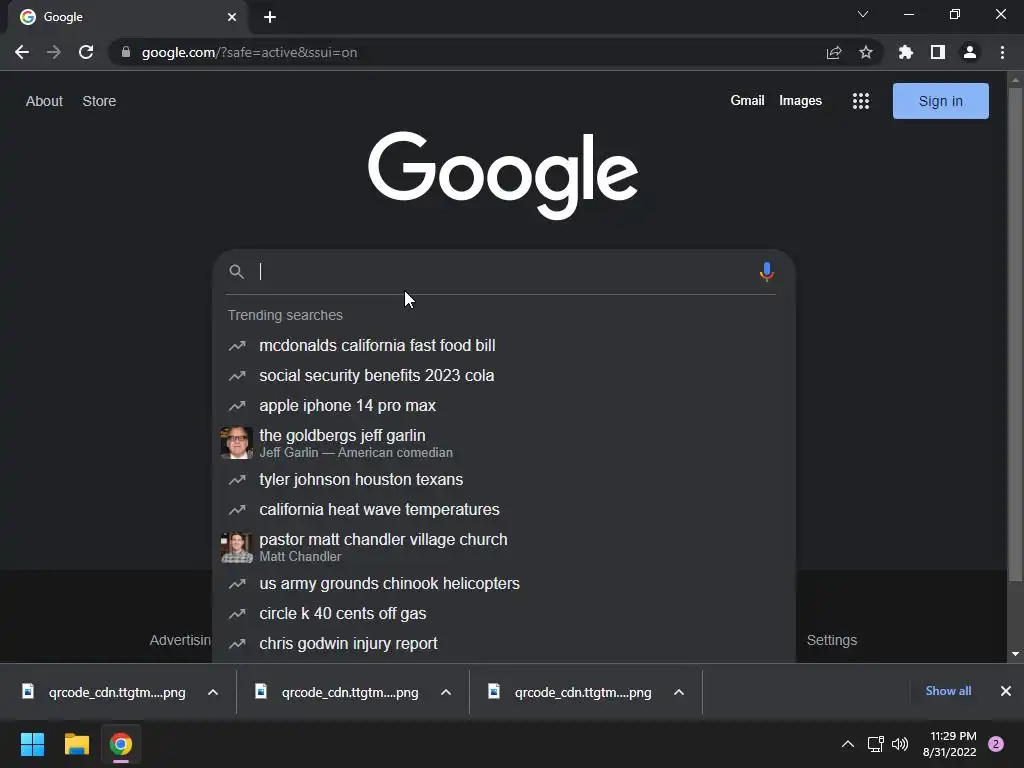Open Gmail link
This screenshot has height=768, width=1024.
pos(747,101)
